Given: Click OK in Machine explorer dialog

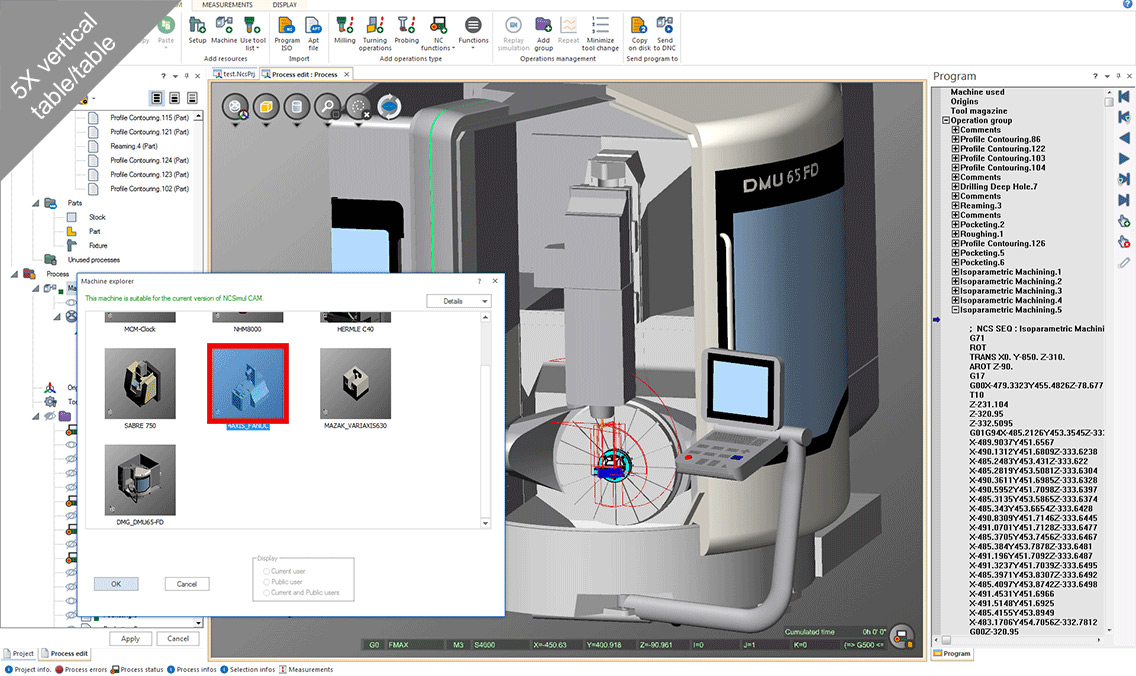Looking at the screenshot, I should coord(116,584).
